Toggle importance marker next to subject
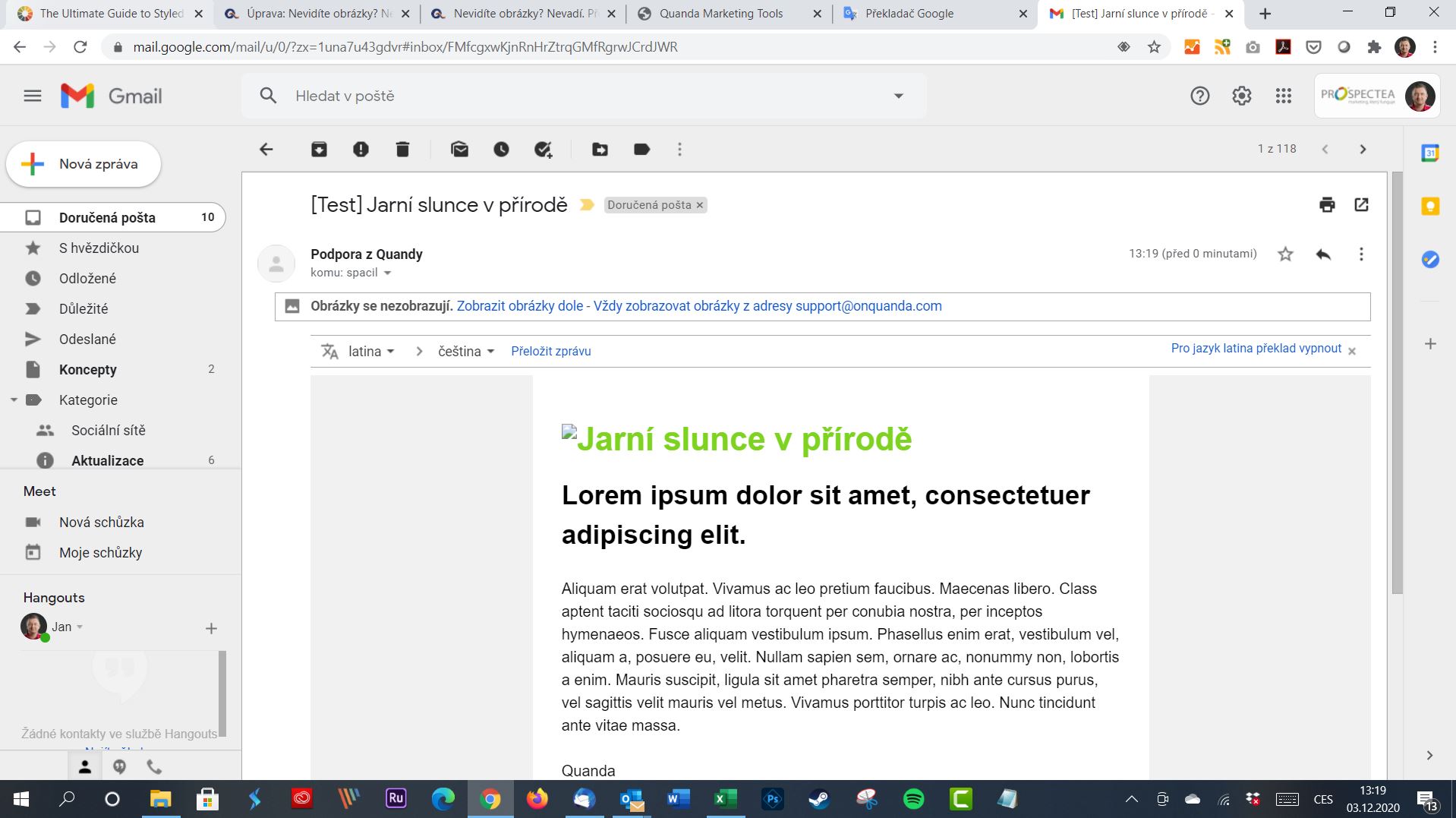The height and width of the screenshot is (818, 1456). (x=587, y=205)
